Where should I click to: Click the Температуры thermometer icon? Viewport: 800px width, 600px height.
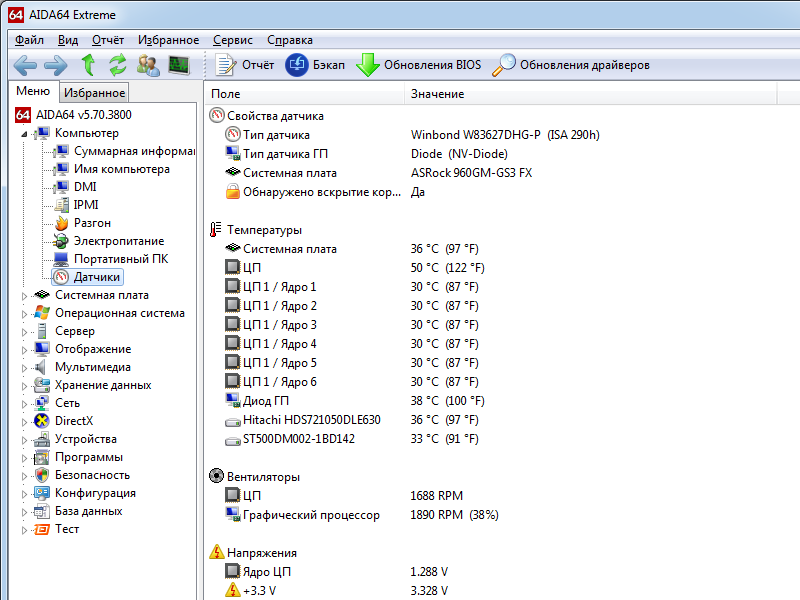coord(216,230)
